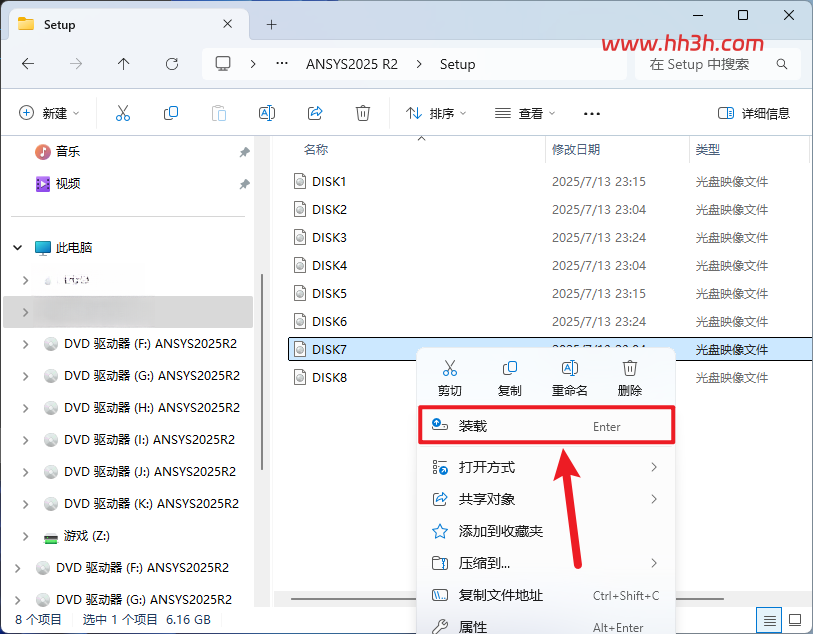Add a new tab with the plus

click(271, 24)
